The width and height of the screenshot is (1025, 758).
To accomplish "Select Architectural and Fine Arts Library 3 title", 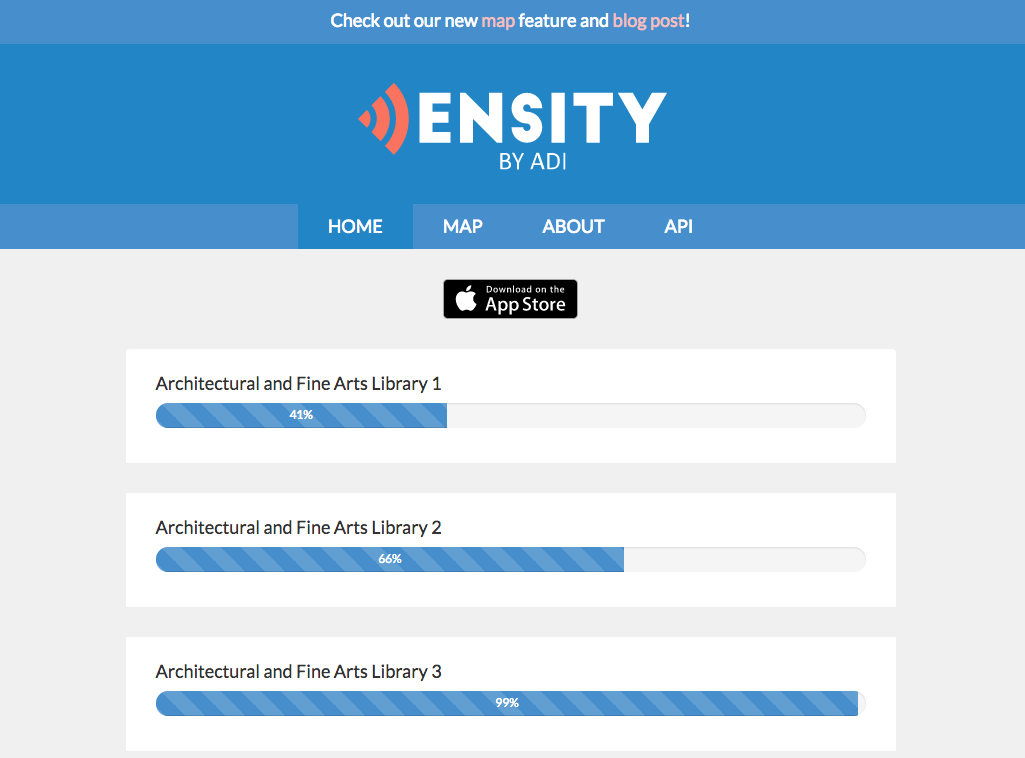I will coord(298,671).
